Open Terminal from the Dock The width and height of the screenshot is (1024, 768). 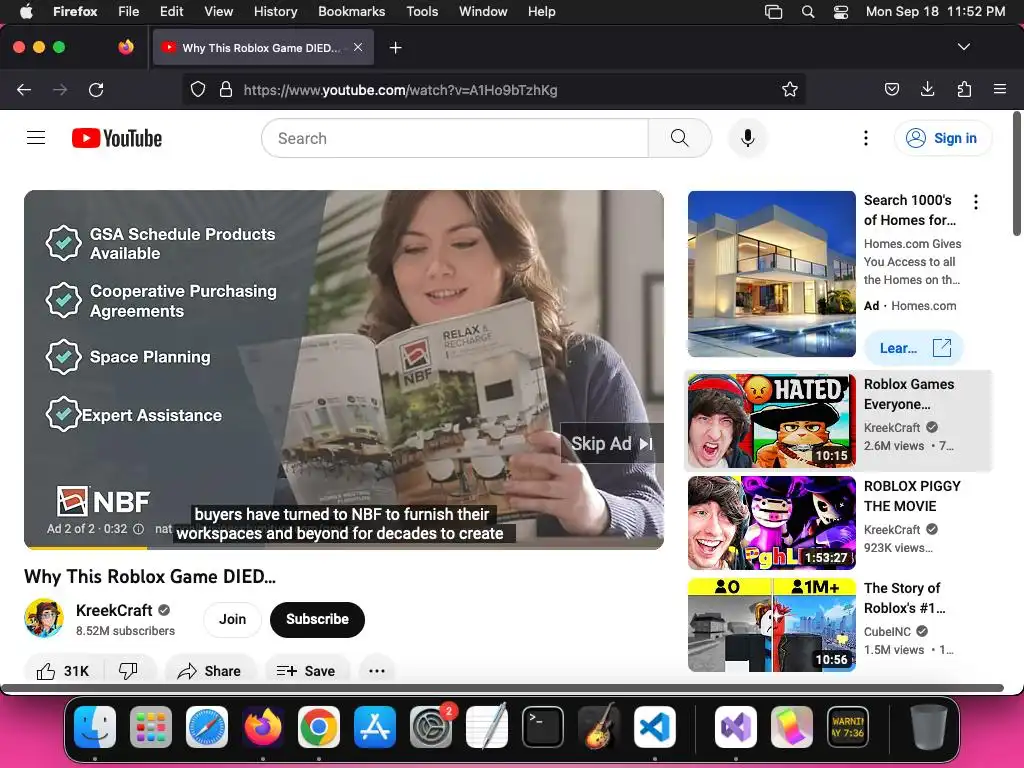pos(543,727)
